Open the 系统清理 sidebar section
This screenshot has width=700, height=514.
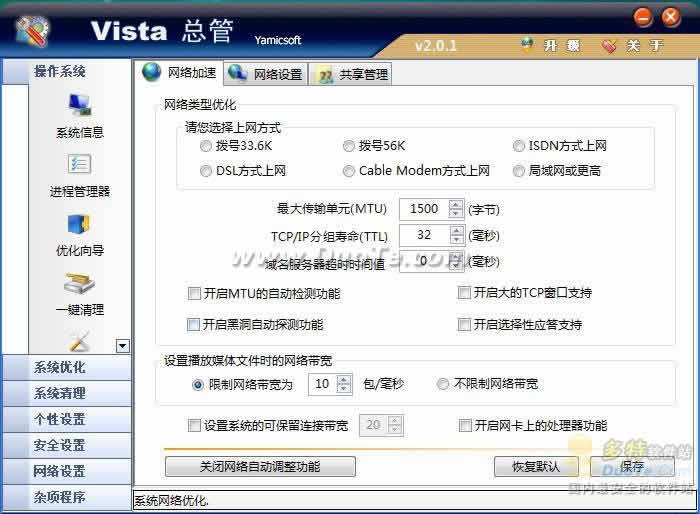(67, 393)
